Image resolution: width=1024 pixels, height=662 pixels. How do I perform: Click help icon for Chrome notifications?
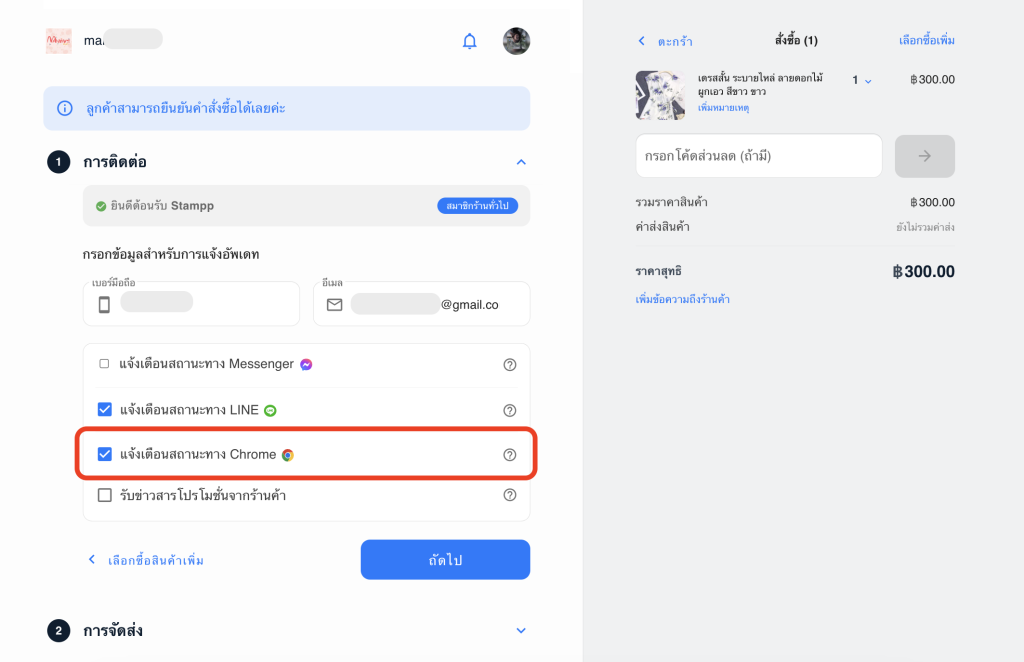(510, 455)
